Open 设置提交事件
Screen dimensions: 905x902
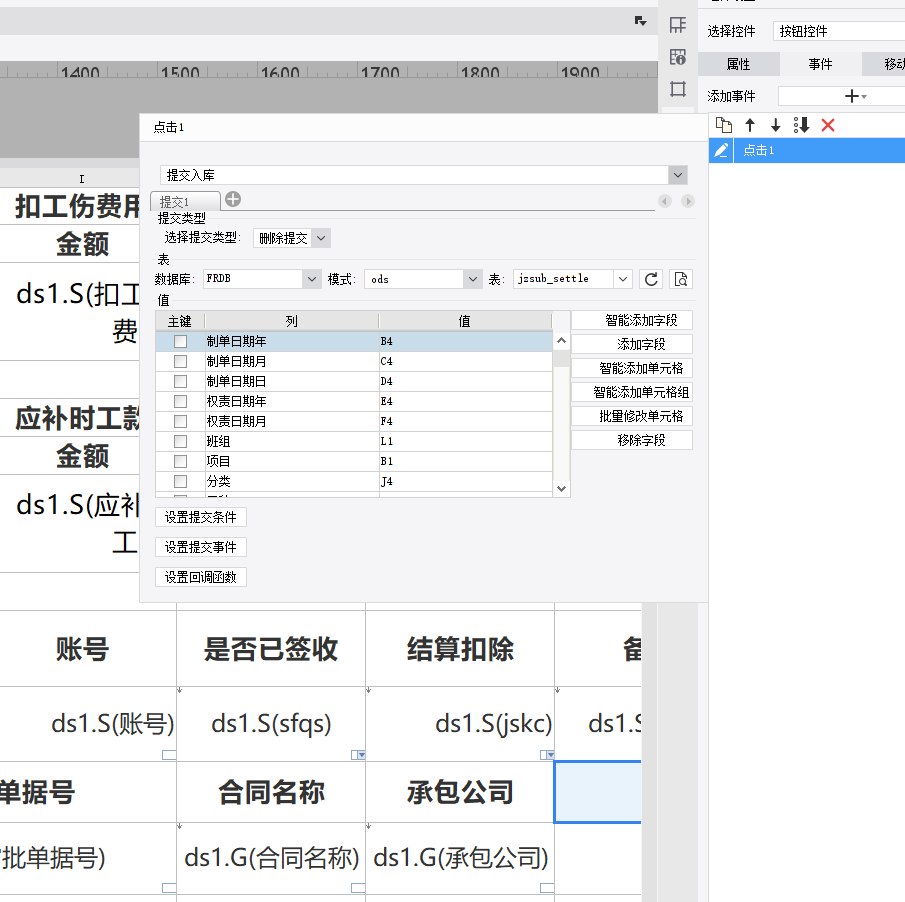point(201,547)
